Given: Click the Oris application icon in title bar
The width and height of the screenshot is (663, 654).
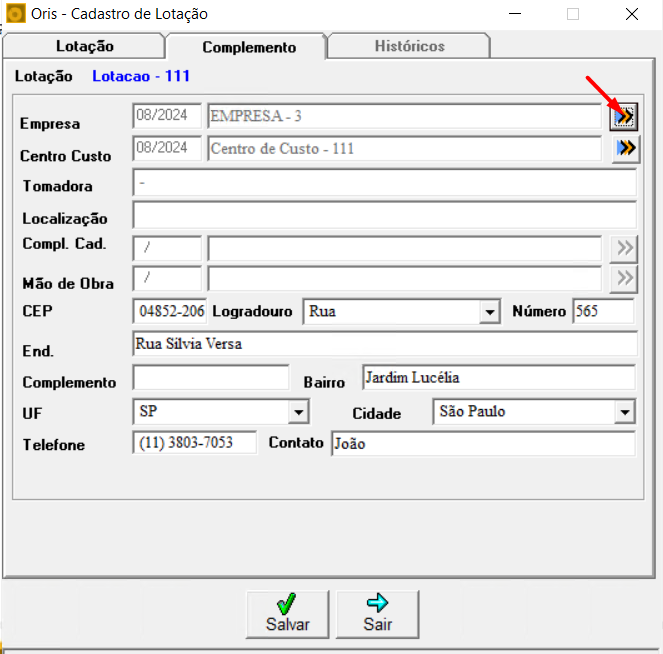Looking at the screenshot, I should [x=15, y=14].
